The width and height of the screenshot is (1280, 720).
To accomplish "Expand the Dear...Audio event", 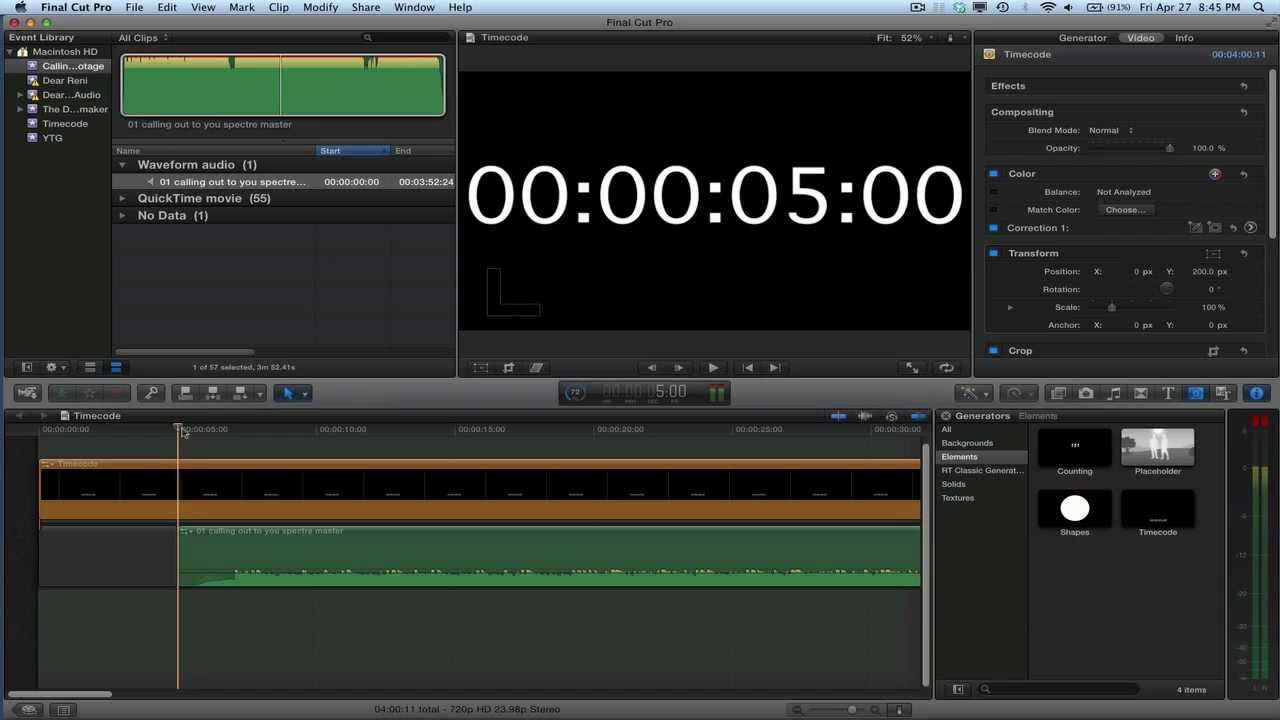I will pyautogui.click(x=20, y=95).
